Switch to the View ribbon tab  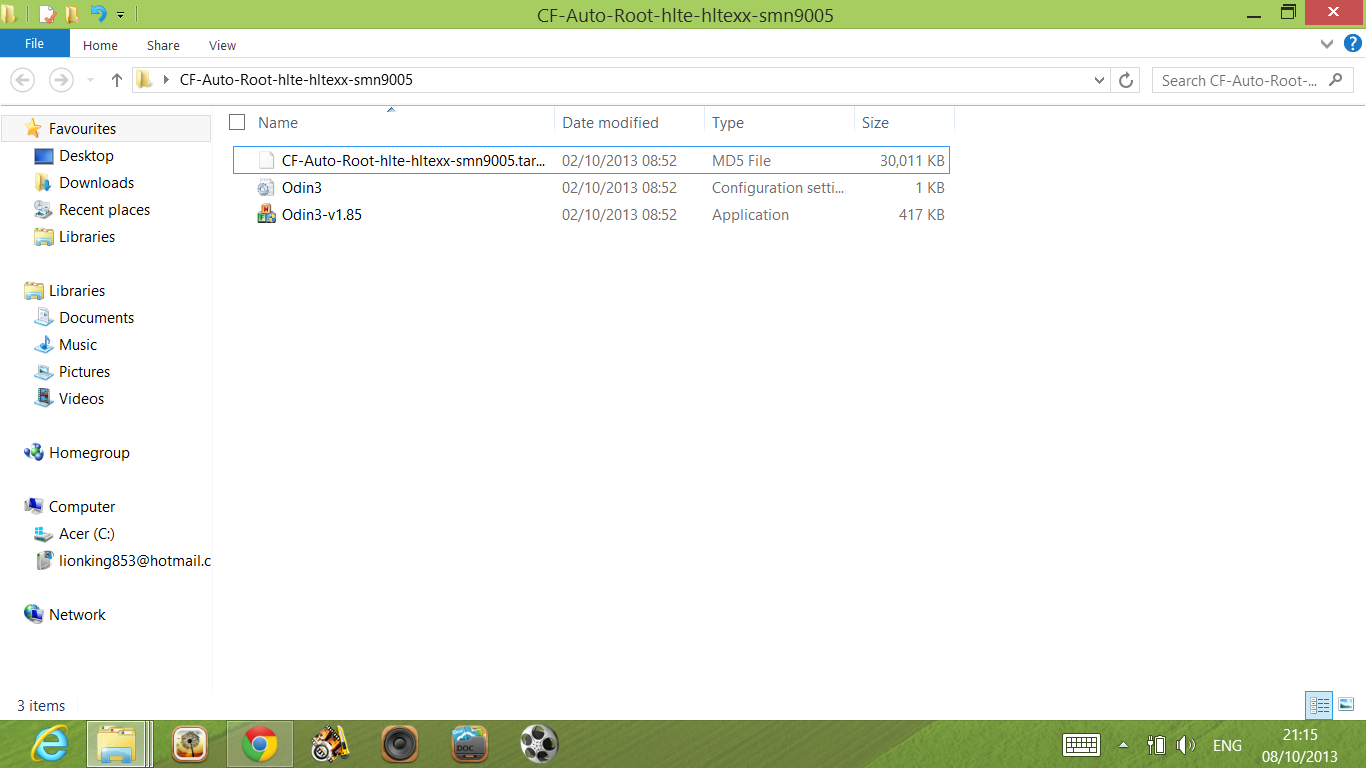(222, 45)
